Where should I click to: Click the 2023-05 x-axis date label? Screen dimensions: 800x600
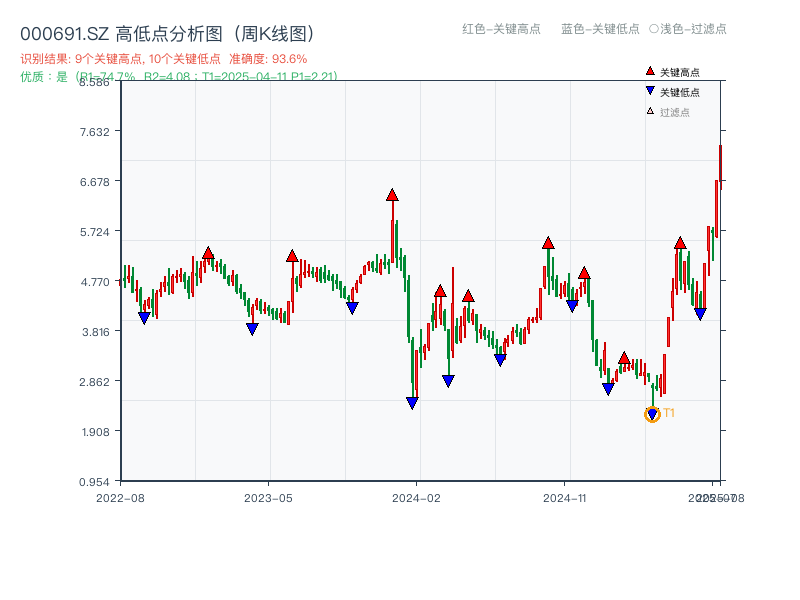(268, 498)
